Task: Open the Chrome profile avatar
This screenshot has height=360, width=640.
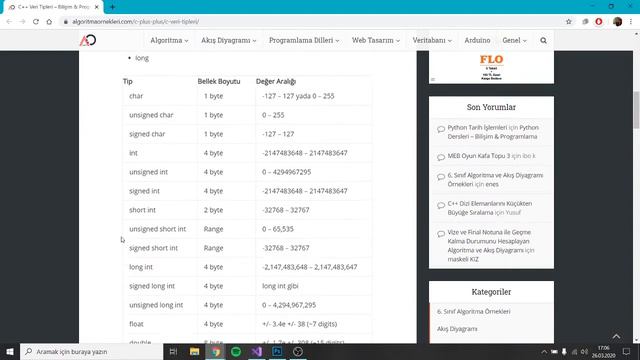Action: [618, 22]
